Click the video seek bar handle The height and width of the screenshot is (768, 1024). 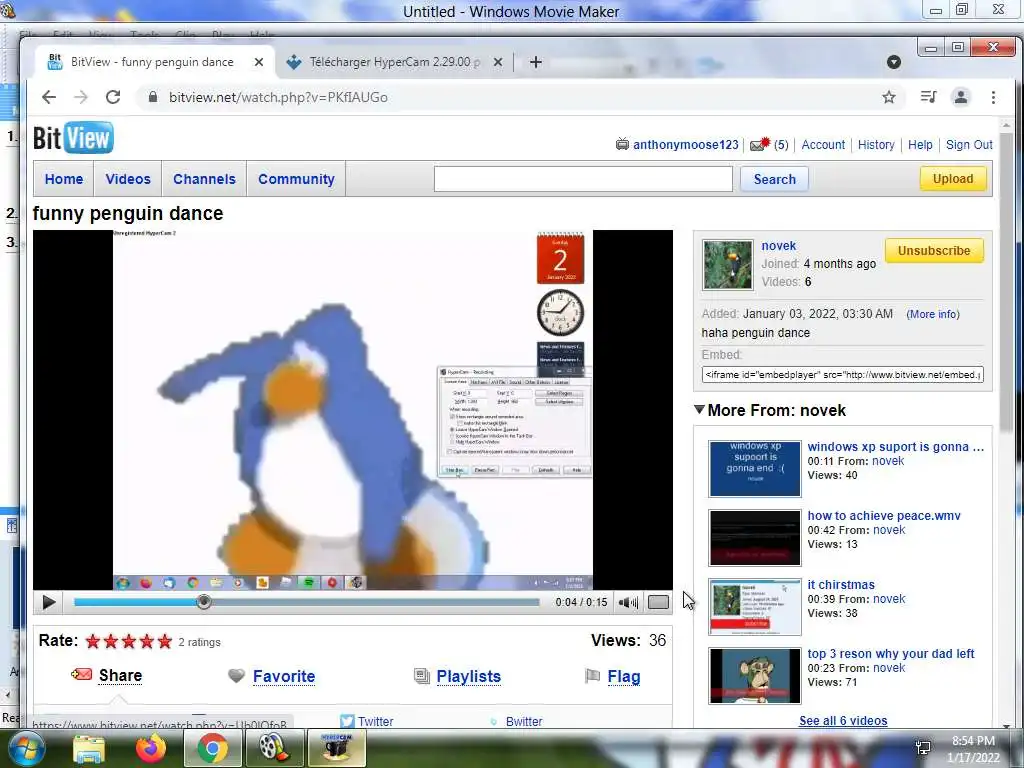pos(204,602)
